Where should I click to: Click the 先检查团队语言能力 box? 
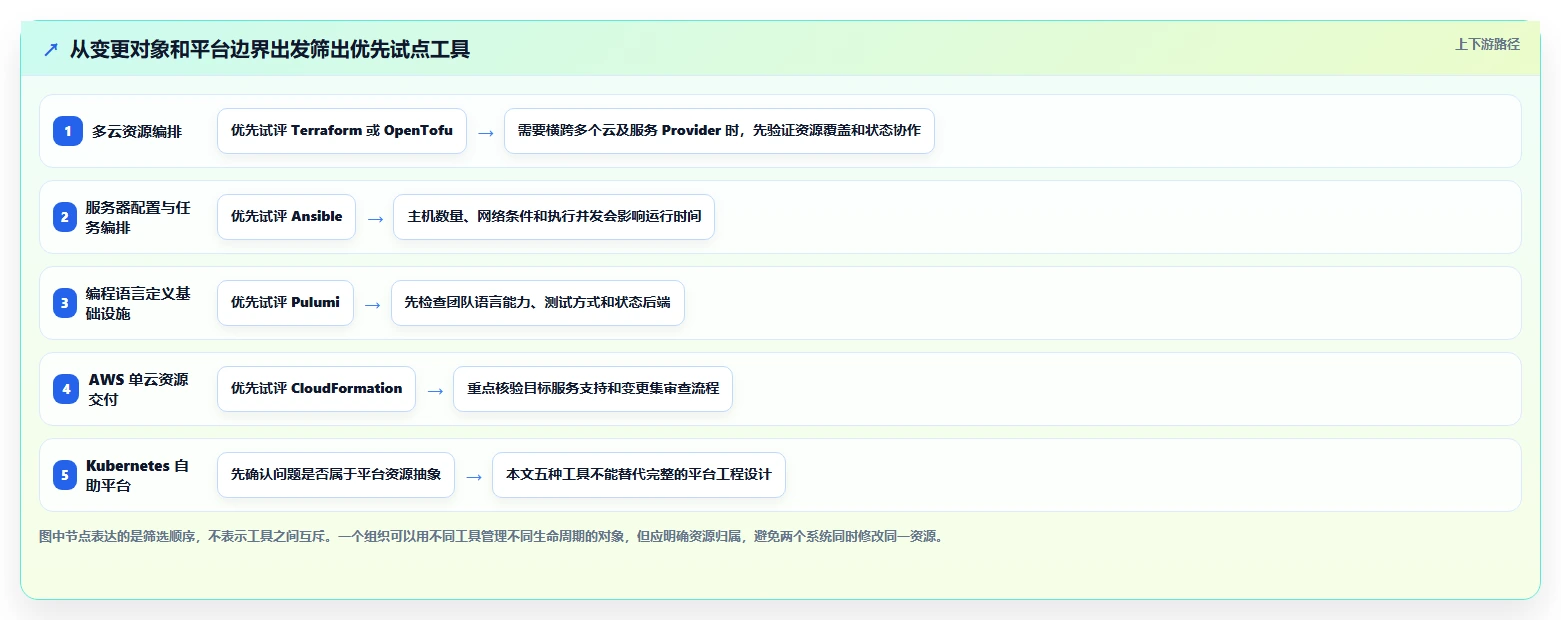[538, 303]
